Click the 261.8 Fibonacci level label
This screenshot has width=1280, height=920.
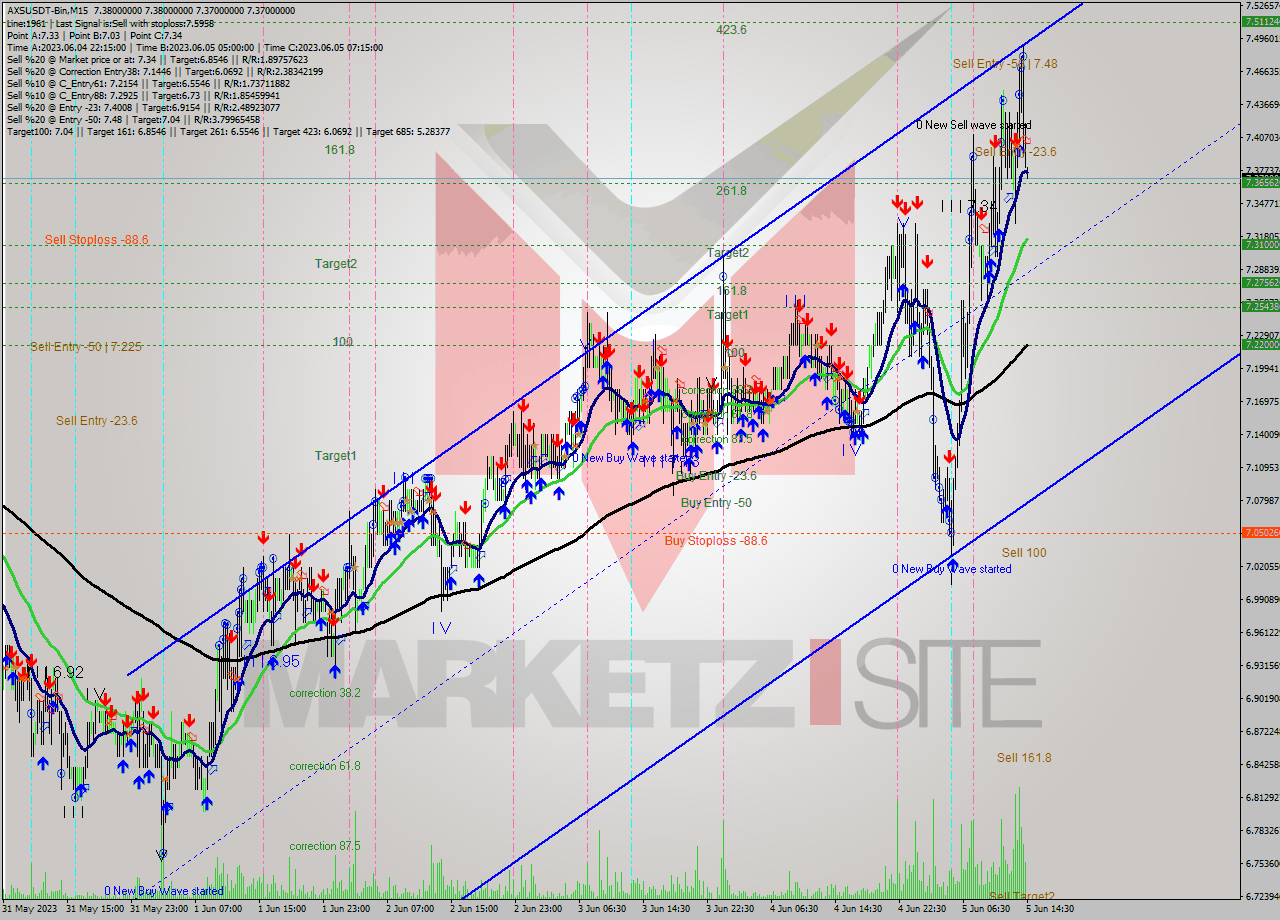coord(731,190)
